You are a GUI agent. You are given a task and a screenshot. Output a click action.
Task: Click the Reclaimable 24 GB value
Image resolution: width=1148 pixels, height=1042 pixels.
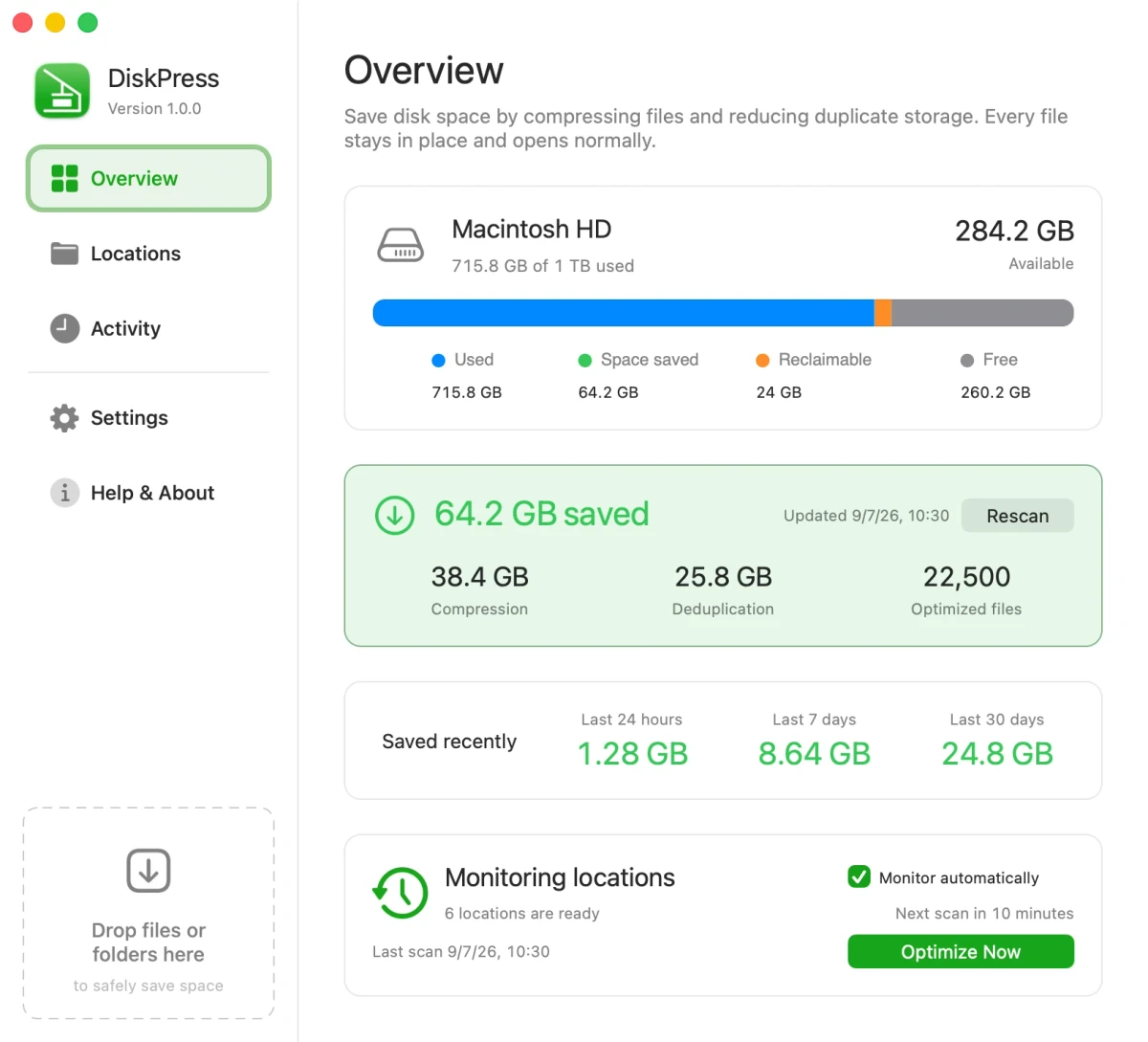[779, 392]
